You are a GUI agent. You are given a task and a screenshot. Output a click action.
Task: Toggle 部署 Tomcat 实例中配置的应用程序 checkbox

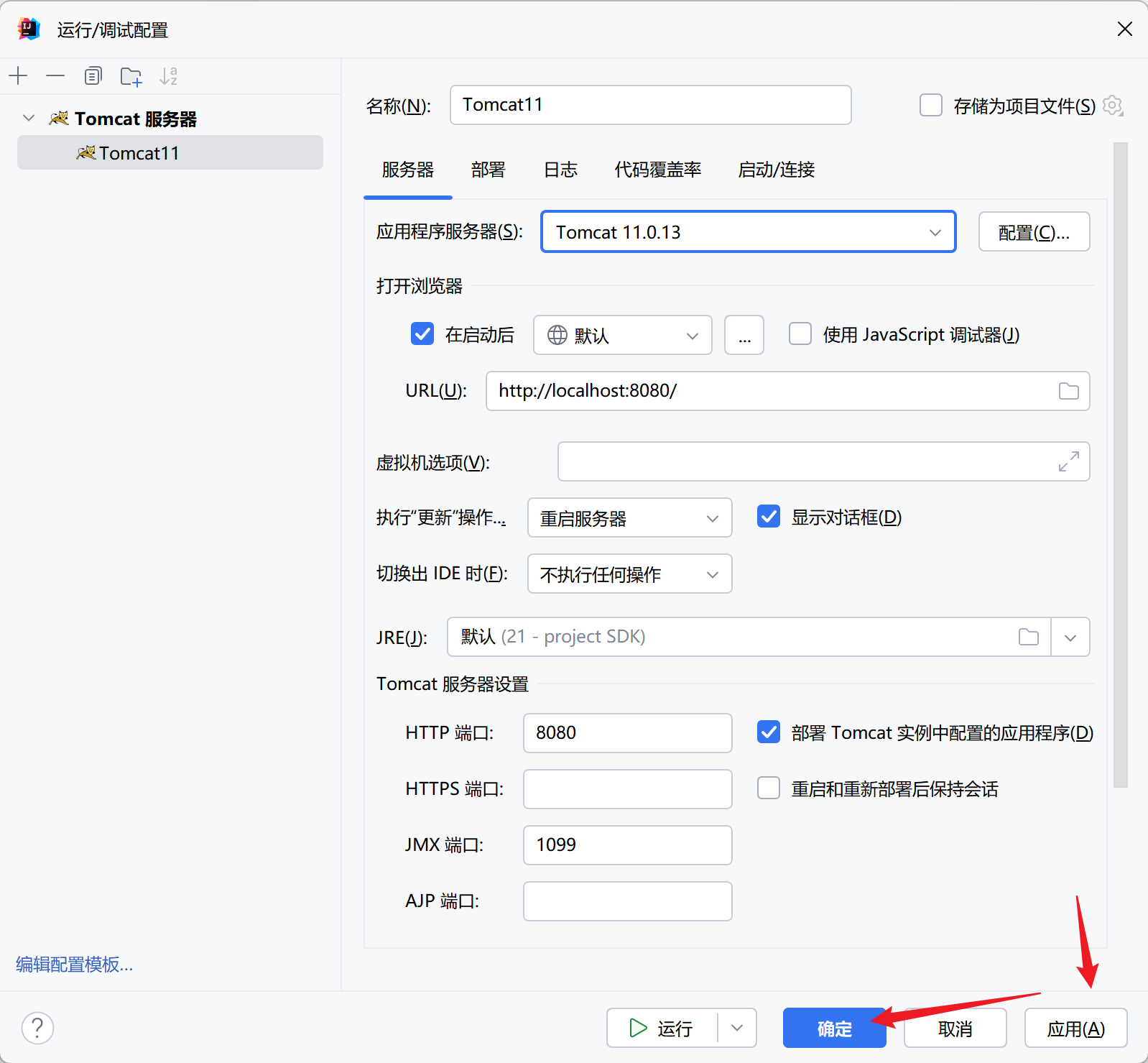pos(769,732)
